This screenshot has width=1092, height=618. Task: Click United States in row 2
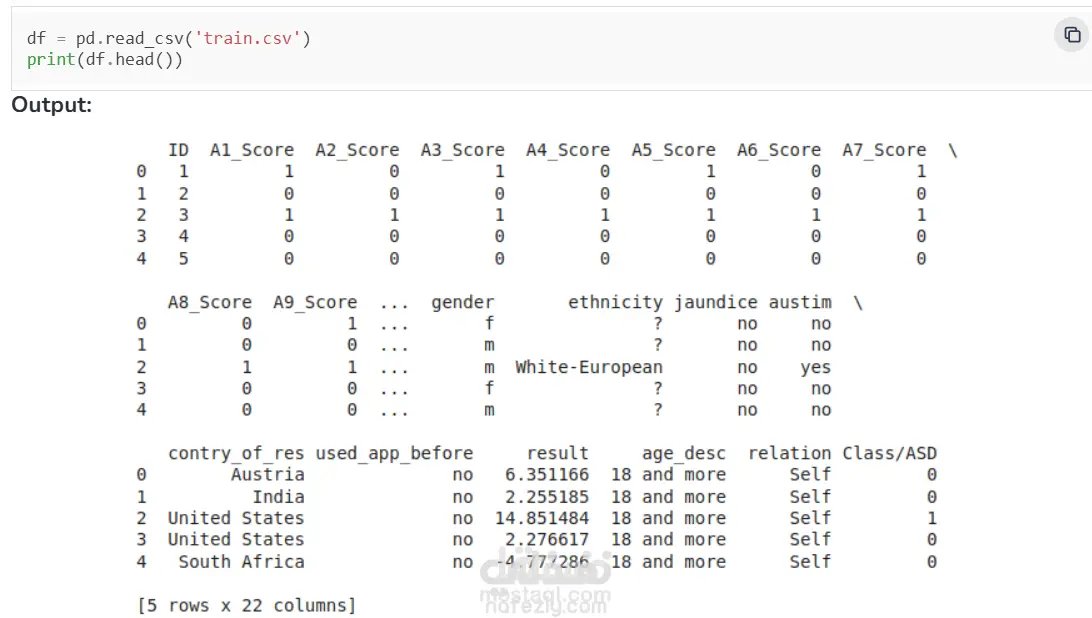click(236, 518)
